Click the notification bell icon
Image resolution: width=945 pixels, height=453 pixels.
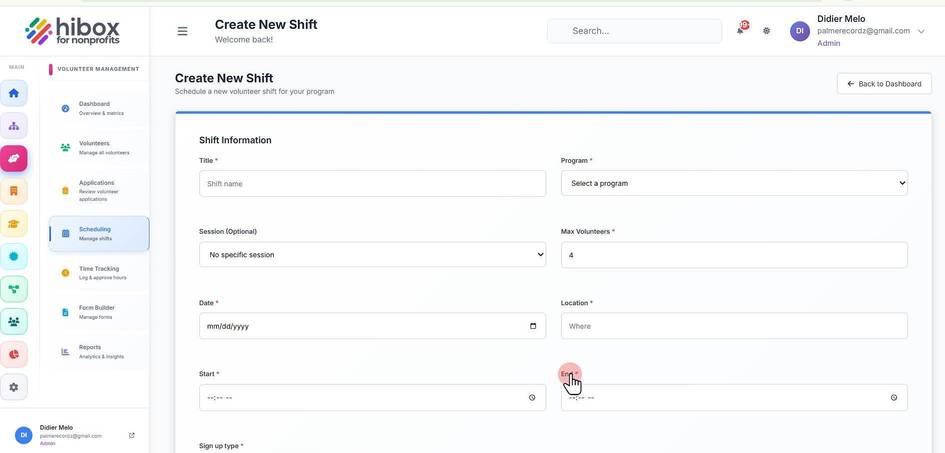(741, 30)
